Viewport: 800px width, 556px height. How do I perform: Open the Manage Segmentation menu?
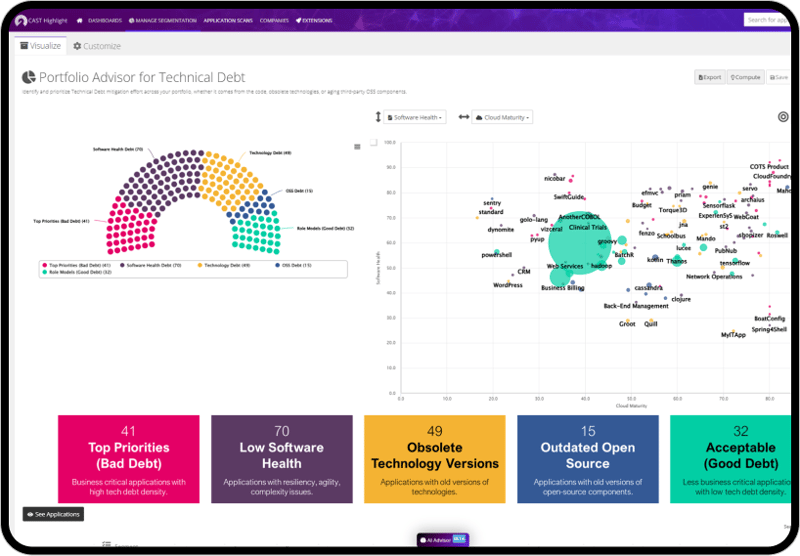tap(161, 20)
